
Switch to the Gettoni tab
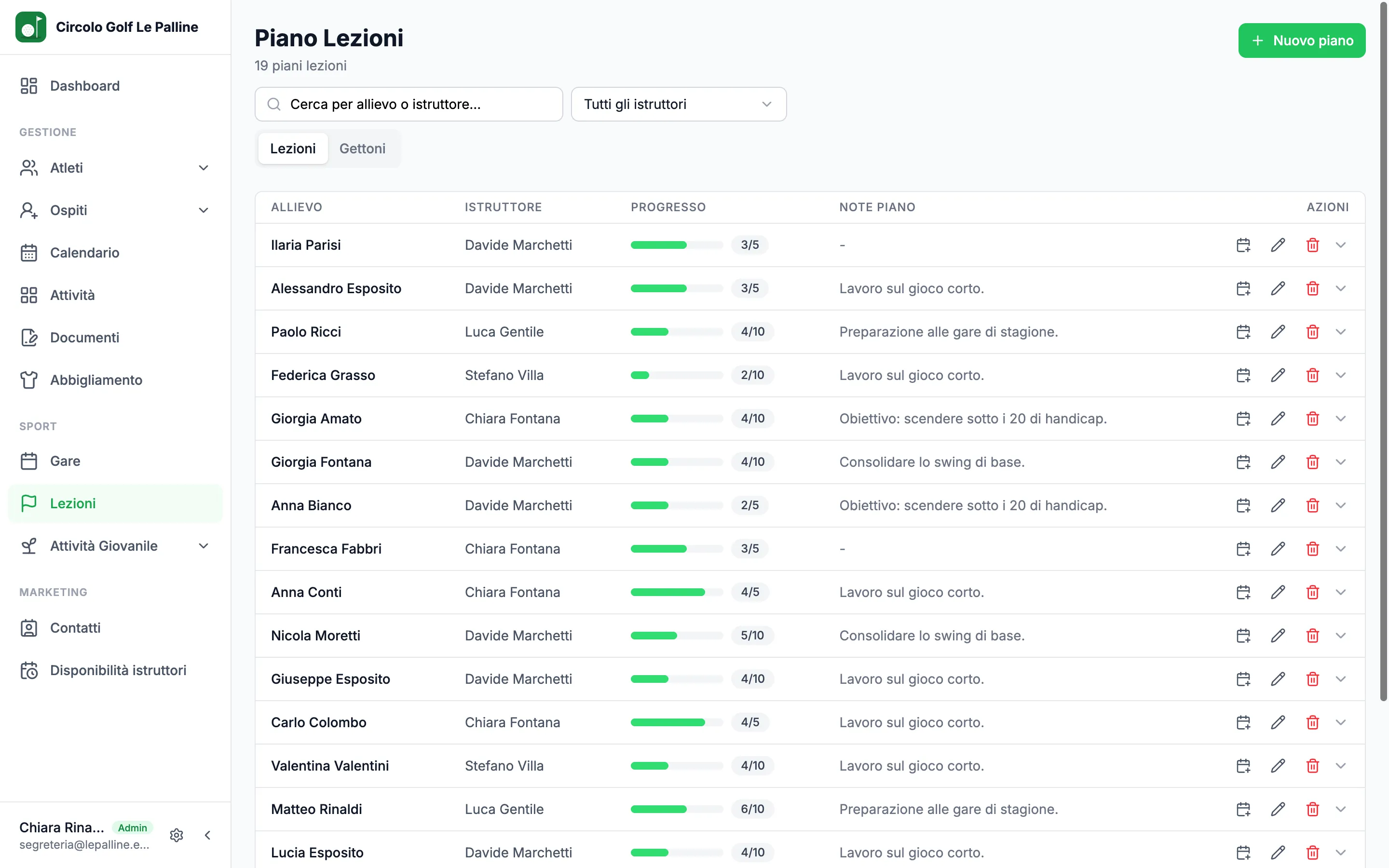(362, 149)
